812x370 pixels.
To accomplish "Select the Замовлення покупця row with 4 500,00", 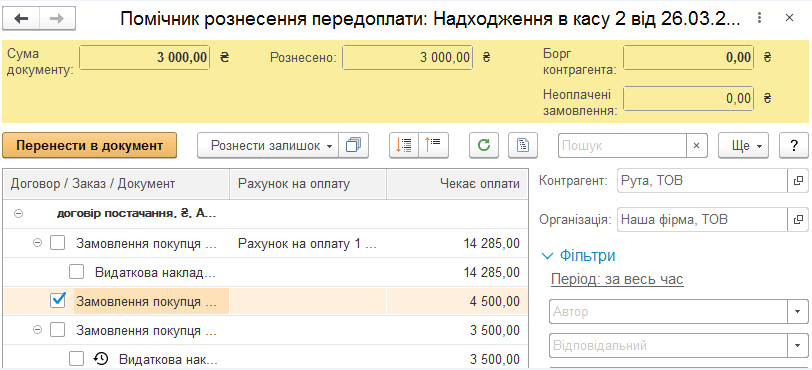I will [x=266, y=301].
